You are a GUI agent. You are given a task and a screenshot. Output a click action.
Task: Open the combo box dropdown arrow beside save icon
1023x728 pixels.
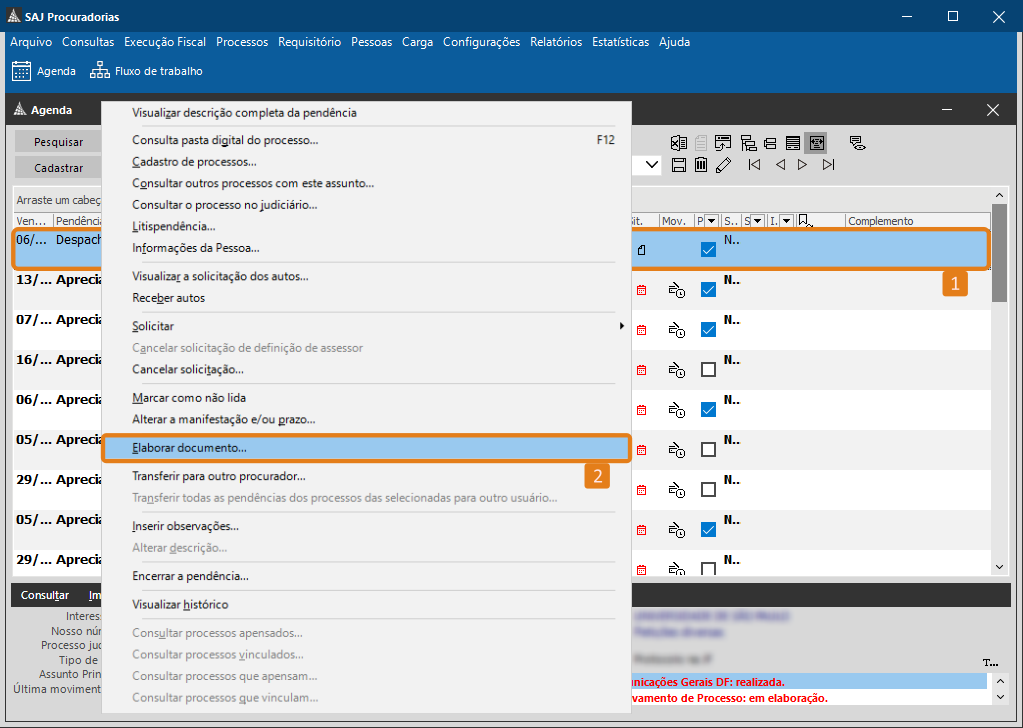[x=653, y=164]
